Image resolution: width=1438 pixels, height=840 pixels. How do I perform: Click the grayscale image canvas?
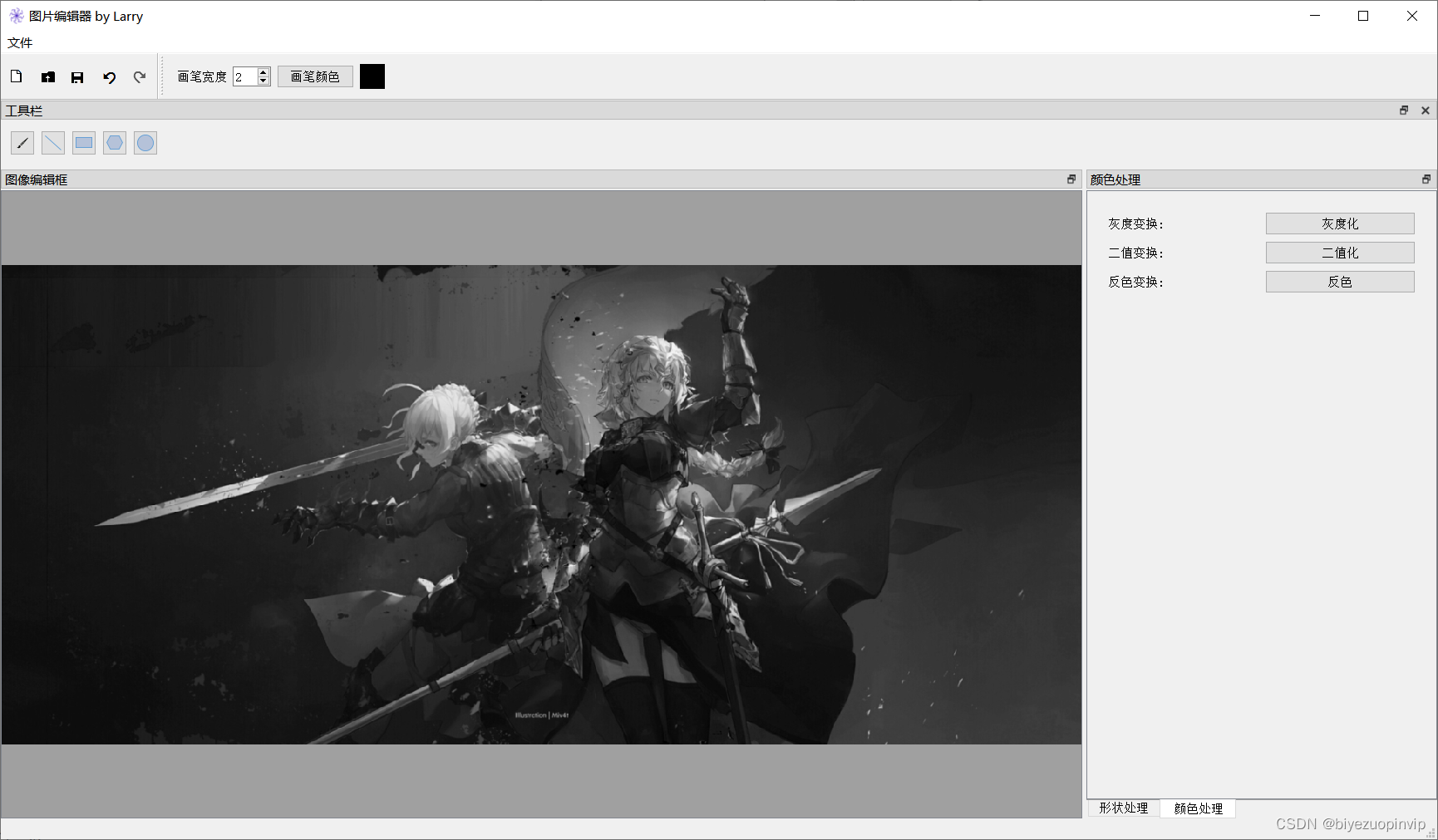(541, 504)
